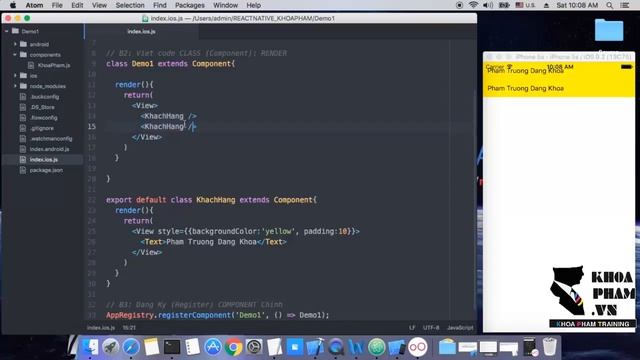This screenshot has width=640, height=360.
Task: Open iOS Simulator icon in Dock
Action: (x=397, y=347)
